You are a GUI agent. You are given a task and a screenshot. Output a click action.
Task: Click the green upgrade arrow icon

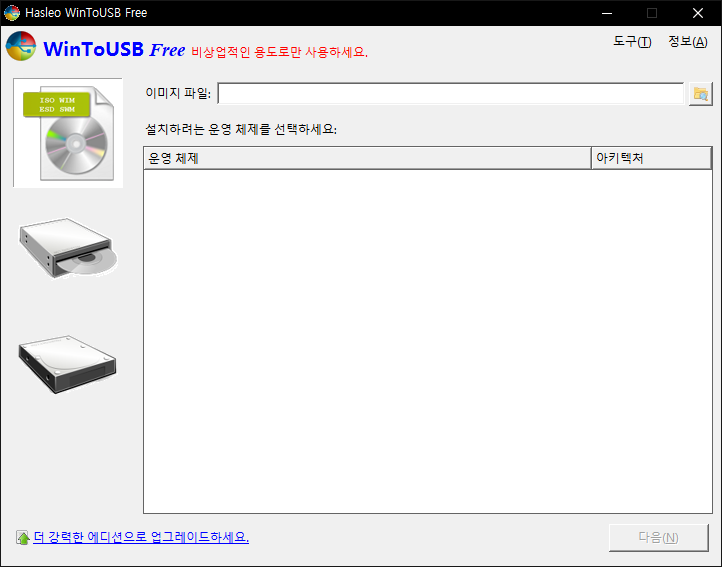[23, 538]
